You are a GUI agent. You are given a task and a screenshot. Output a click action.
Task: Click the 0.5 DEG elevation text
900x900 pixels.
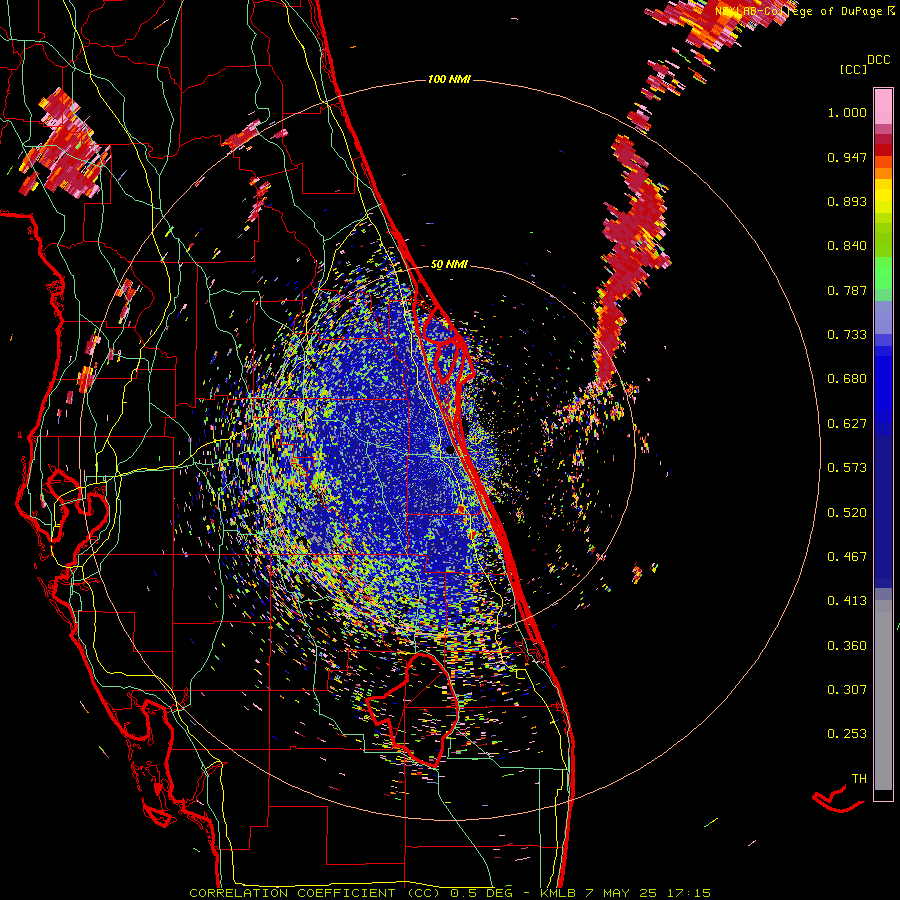click(x=482, y=893)
